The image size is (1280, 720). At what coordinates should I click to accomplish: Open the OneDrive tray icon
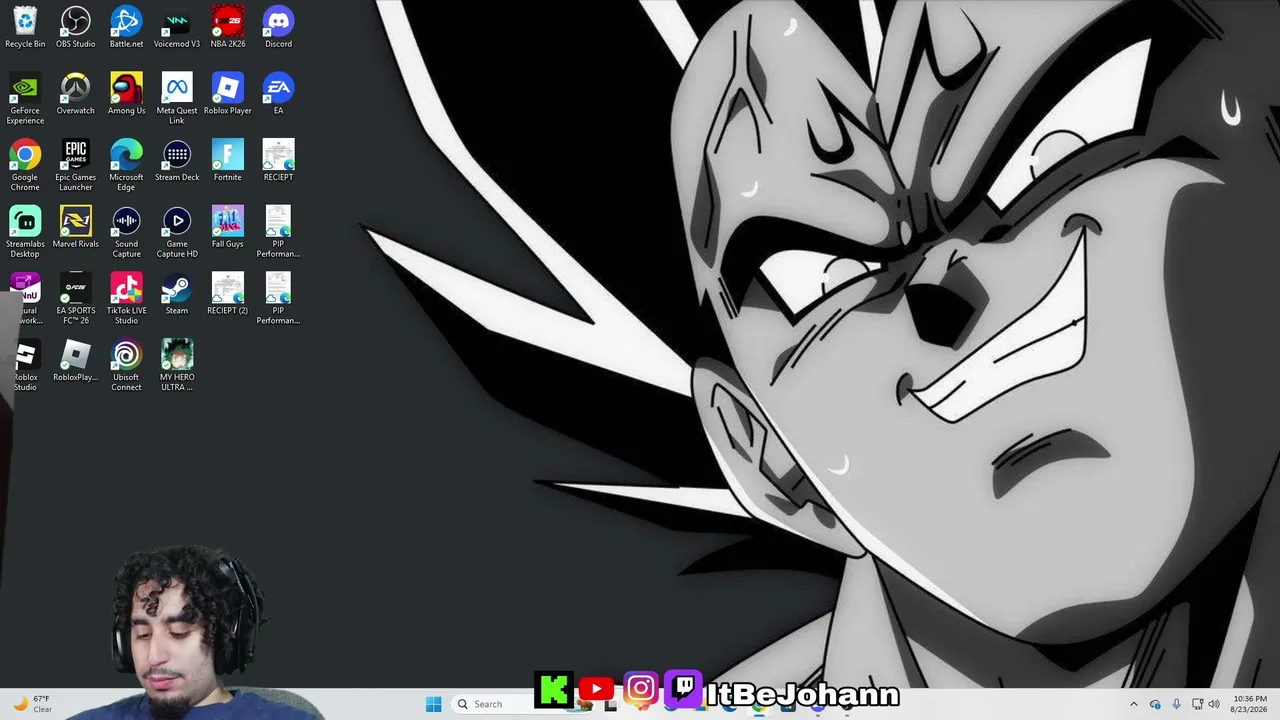[x=1155, y=704]
